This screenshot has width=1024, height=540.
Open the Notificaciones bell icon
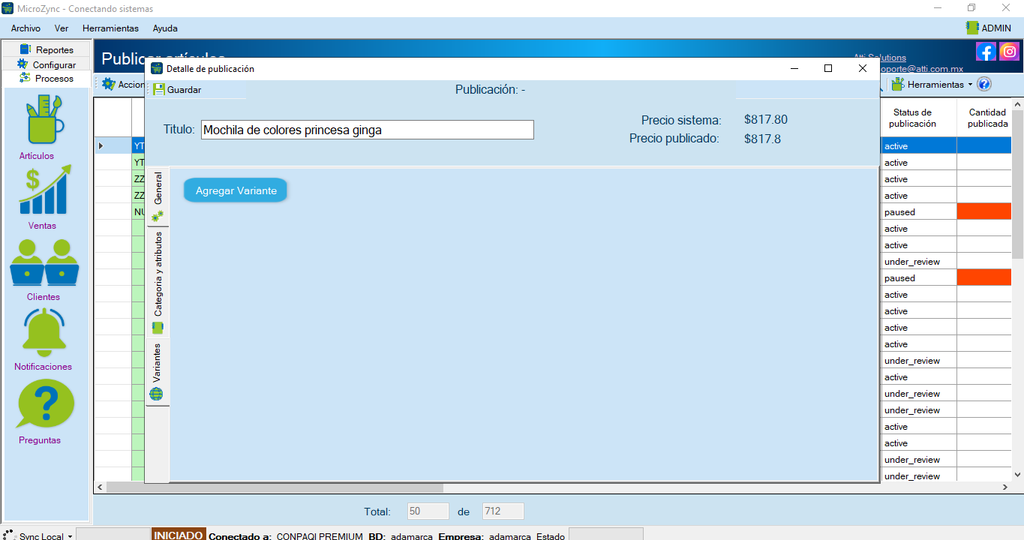(44, 332)
